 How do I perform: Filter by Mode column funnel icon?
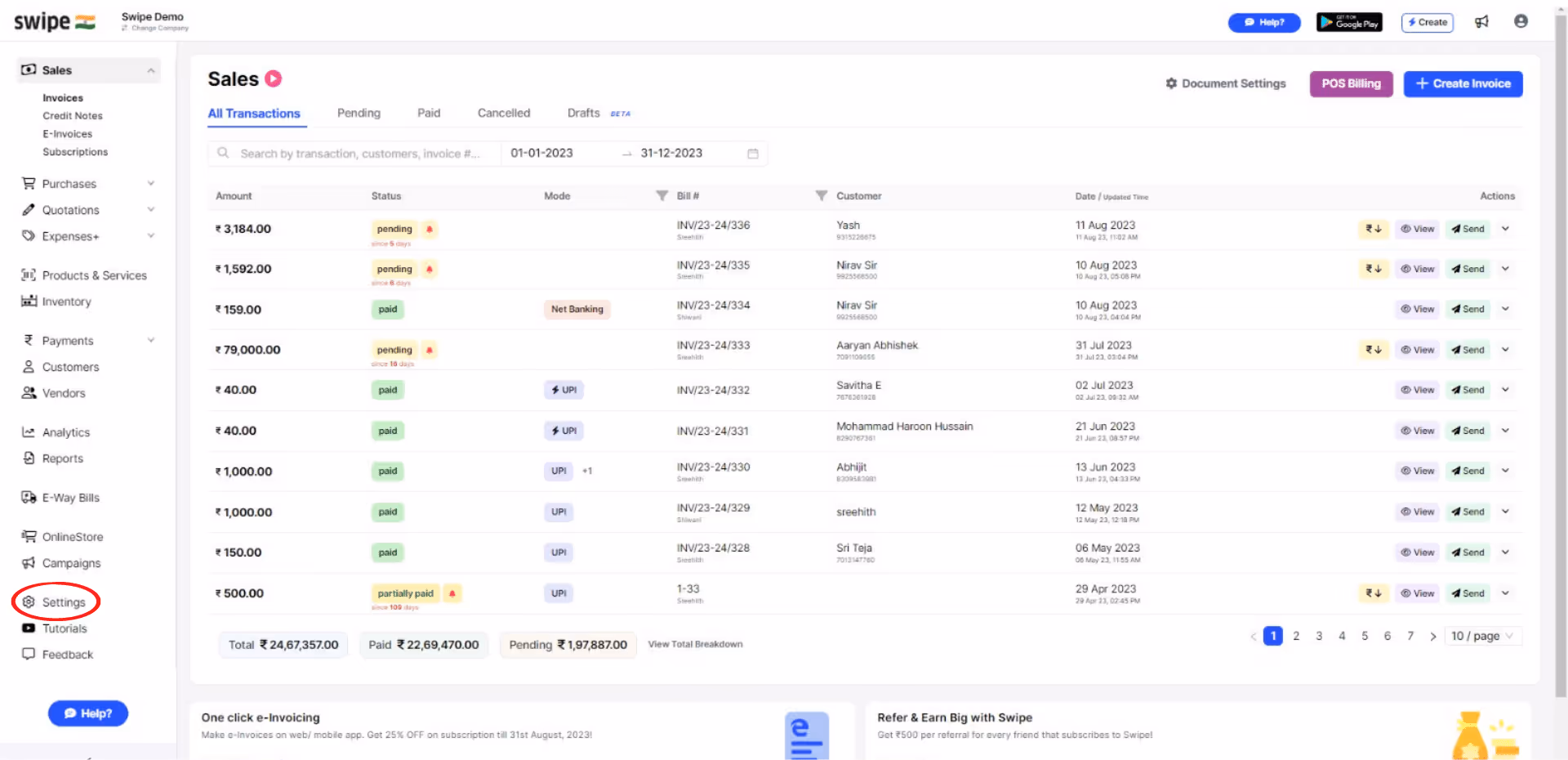[x=662, y=196]
